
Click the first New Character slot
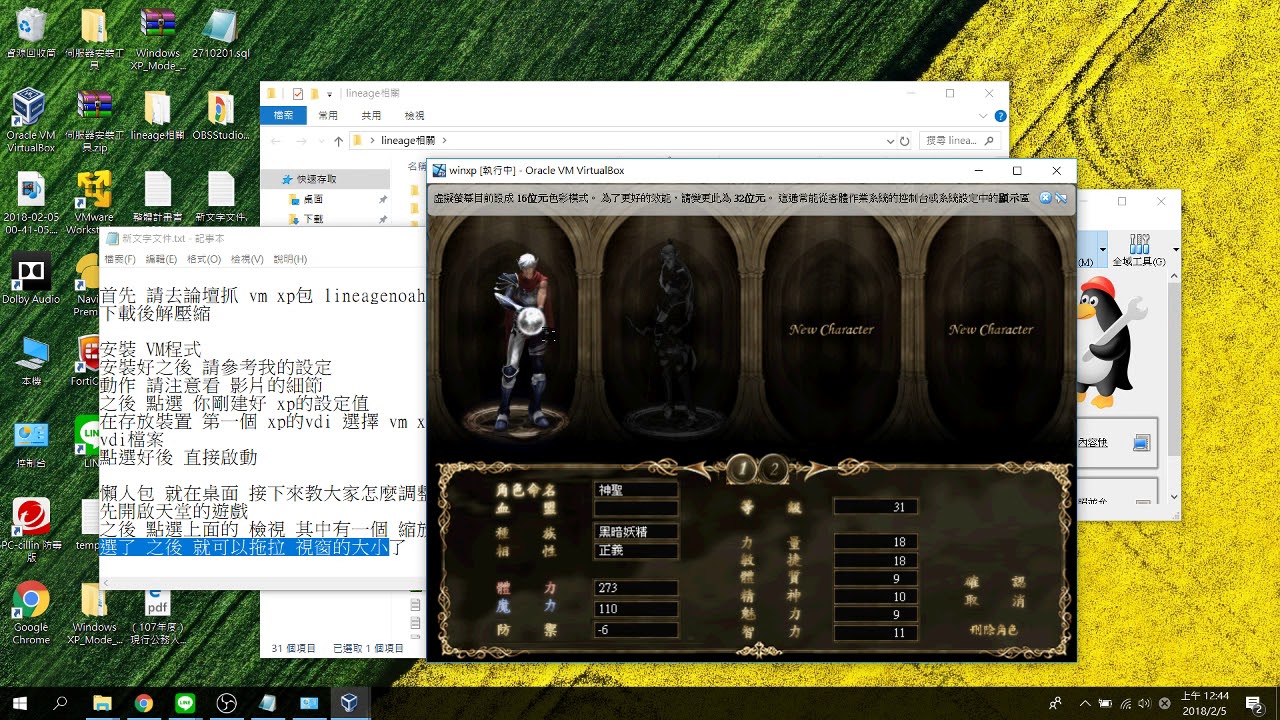(832, 329)
